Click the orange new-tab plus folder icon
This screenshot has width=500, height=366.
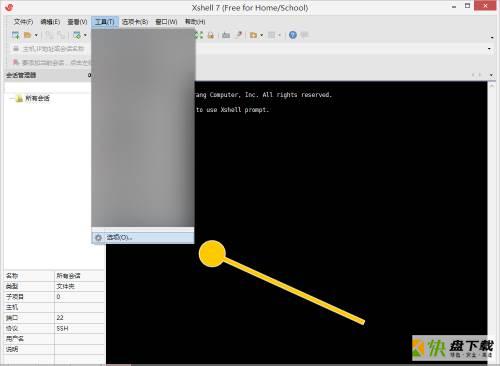coord(253,35)
